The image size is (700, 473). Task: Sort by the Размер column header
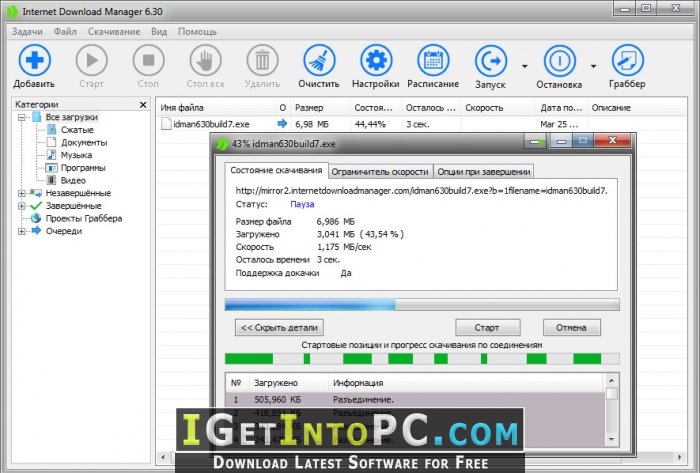pyautogui.click(x=321, y=108)
